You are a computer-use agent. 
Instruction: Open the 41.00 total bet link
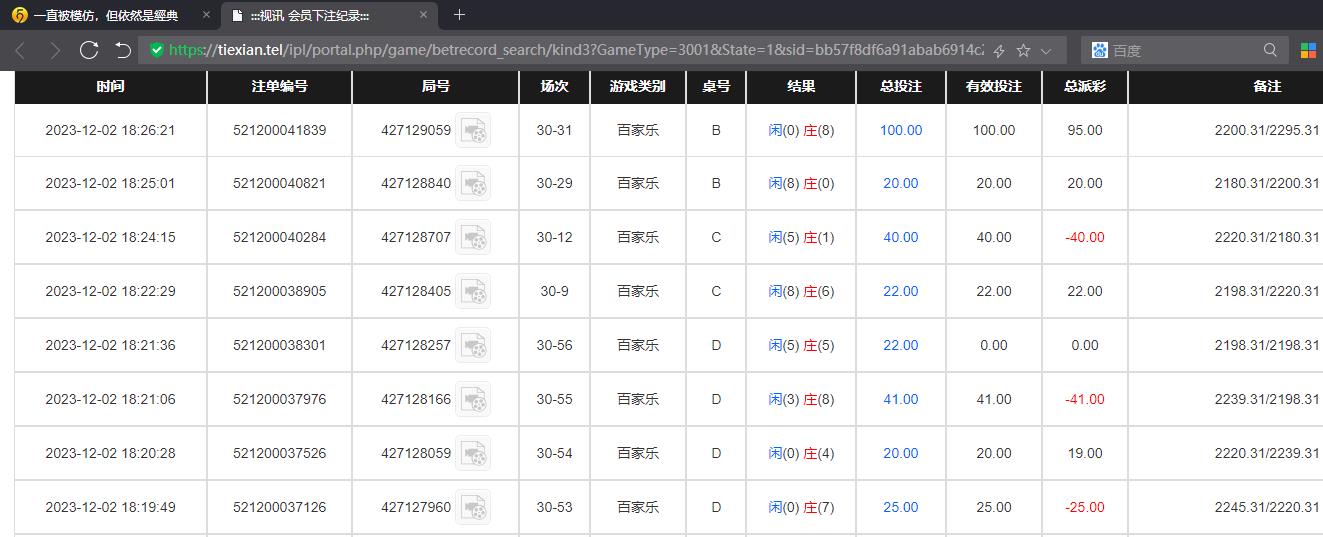click(900, 399)
